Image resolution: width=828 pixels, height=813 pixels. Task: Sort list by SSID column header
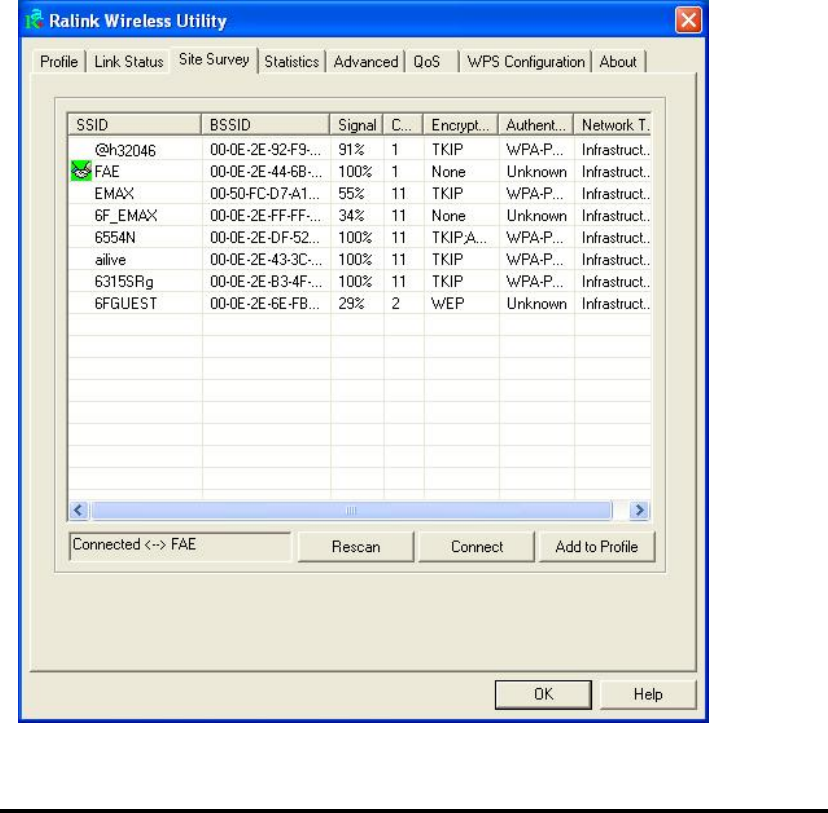[135, 125]
